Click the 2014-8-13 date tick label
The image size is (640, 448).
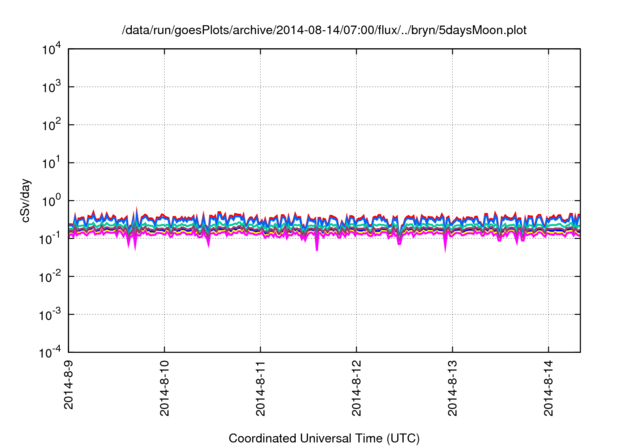coord(452,388)
